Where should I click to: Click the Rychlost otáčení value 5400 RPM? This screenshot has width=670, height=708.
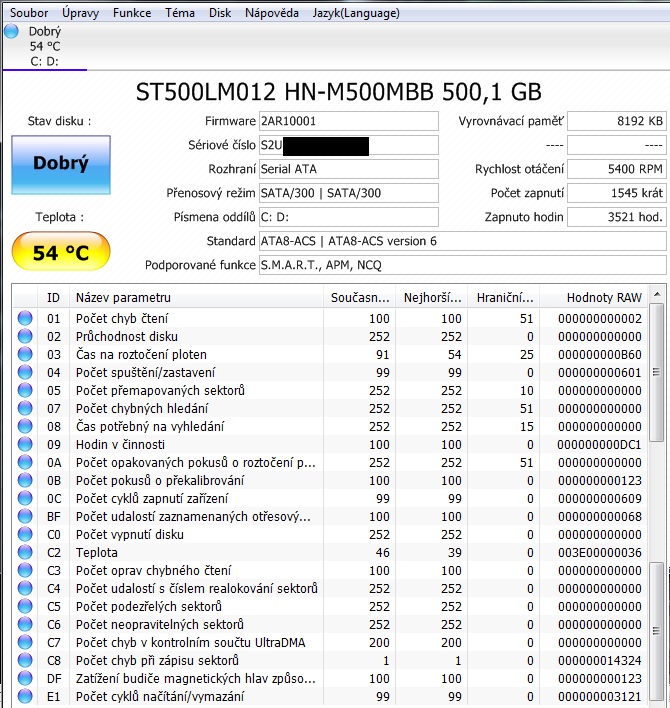617,169
